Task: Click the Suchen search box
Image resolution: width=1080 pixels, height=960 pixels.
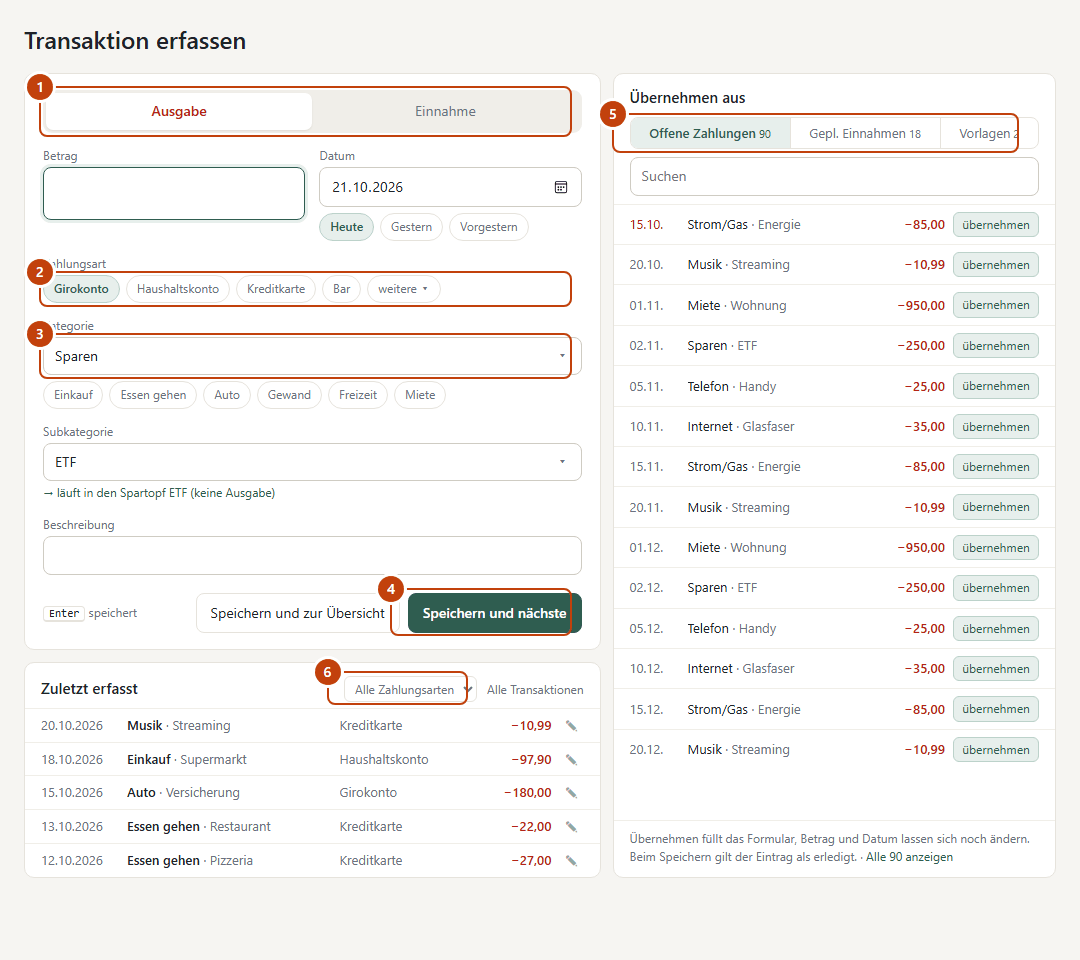Action: tap(834, 177)
